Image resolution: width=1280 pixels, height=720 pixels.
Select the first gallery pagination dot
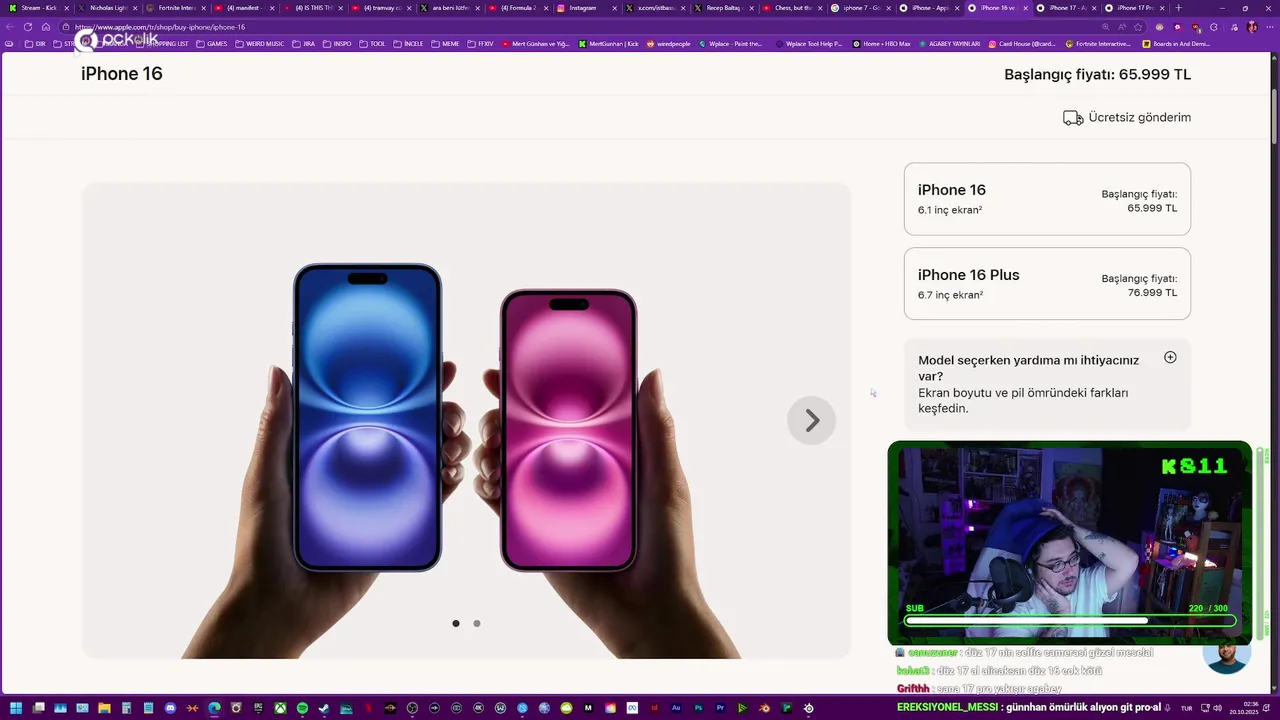click(456, 623)
